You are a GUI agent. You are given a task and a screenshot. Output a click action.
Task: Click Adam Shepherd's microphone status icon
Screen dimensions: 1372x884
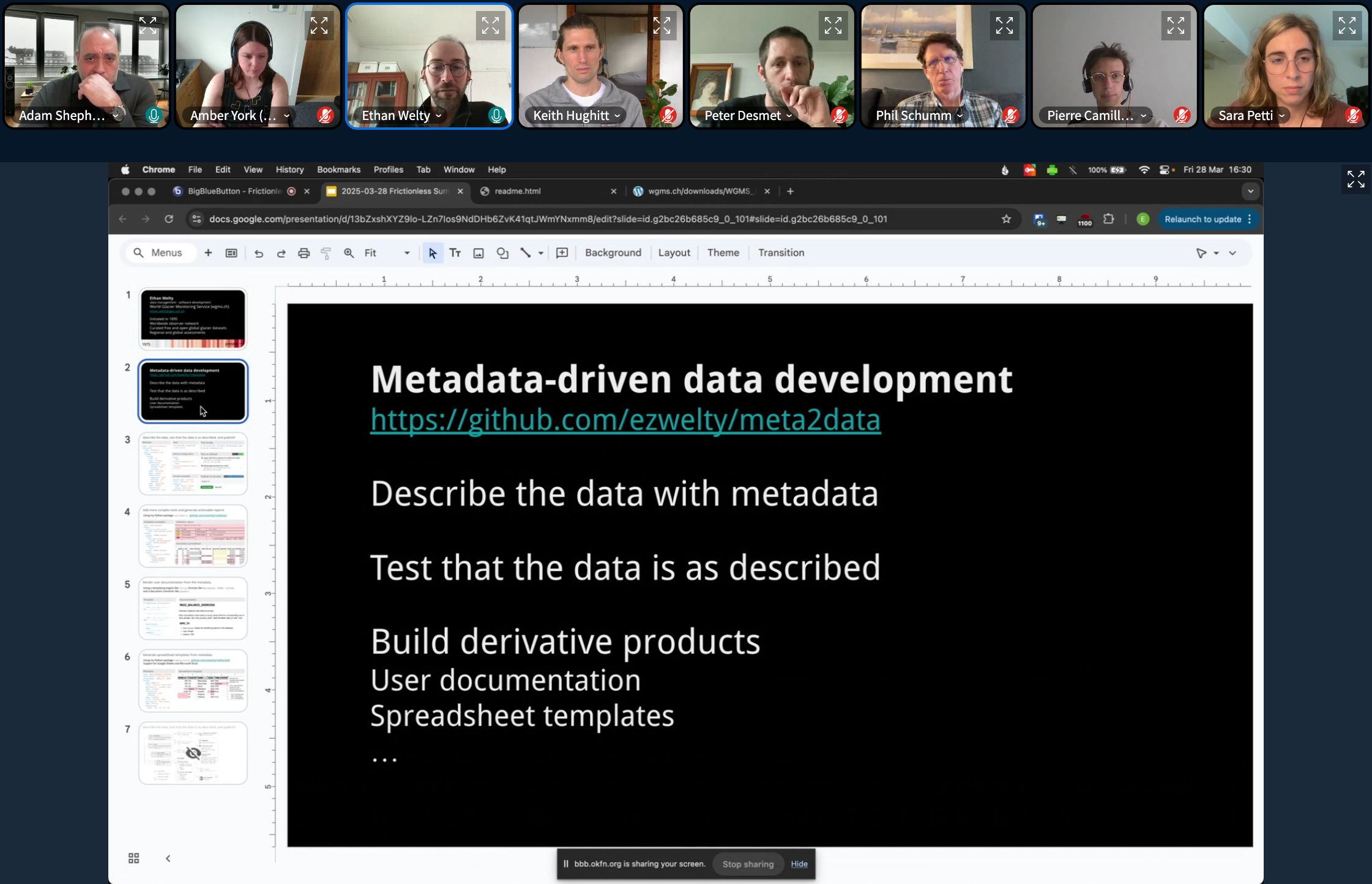click(154, 115)
